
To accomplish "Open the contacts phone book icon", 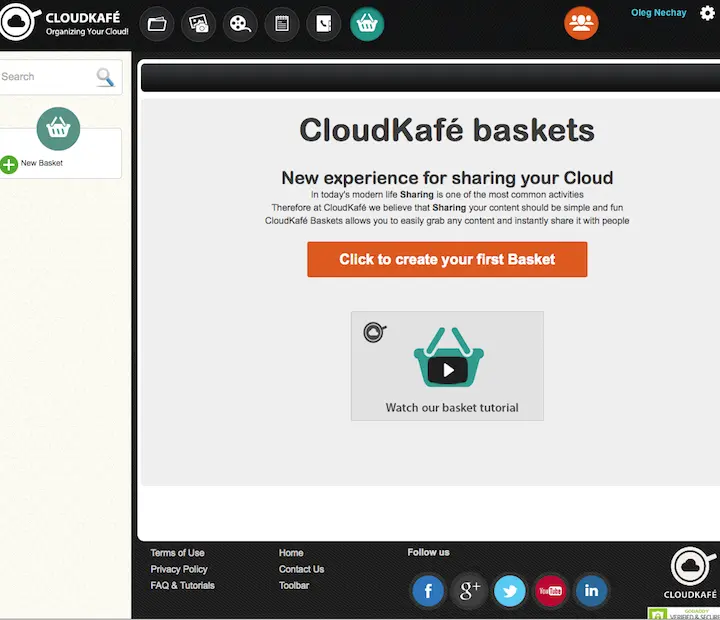I will point(324,23).
